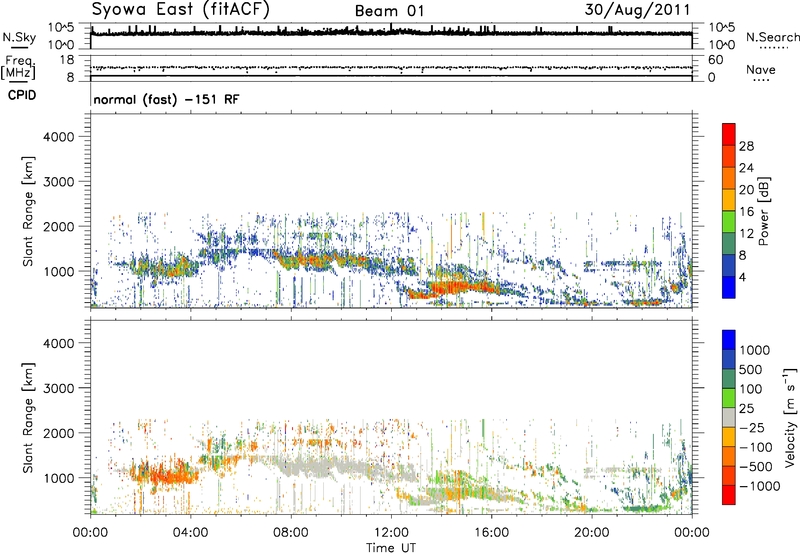Click the '60' tick on Nave axis

pyautogui.click(x=715, y=60)
